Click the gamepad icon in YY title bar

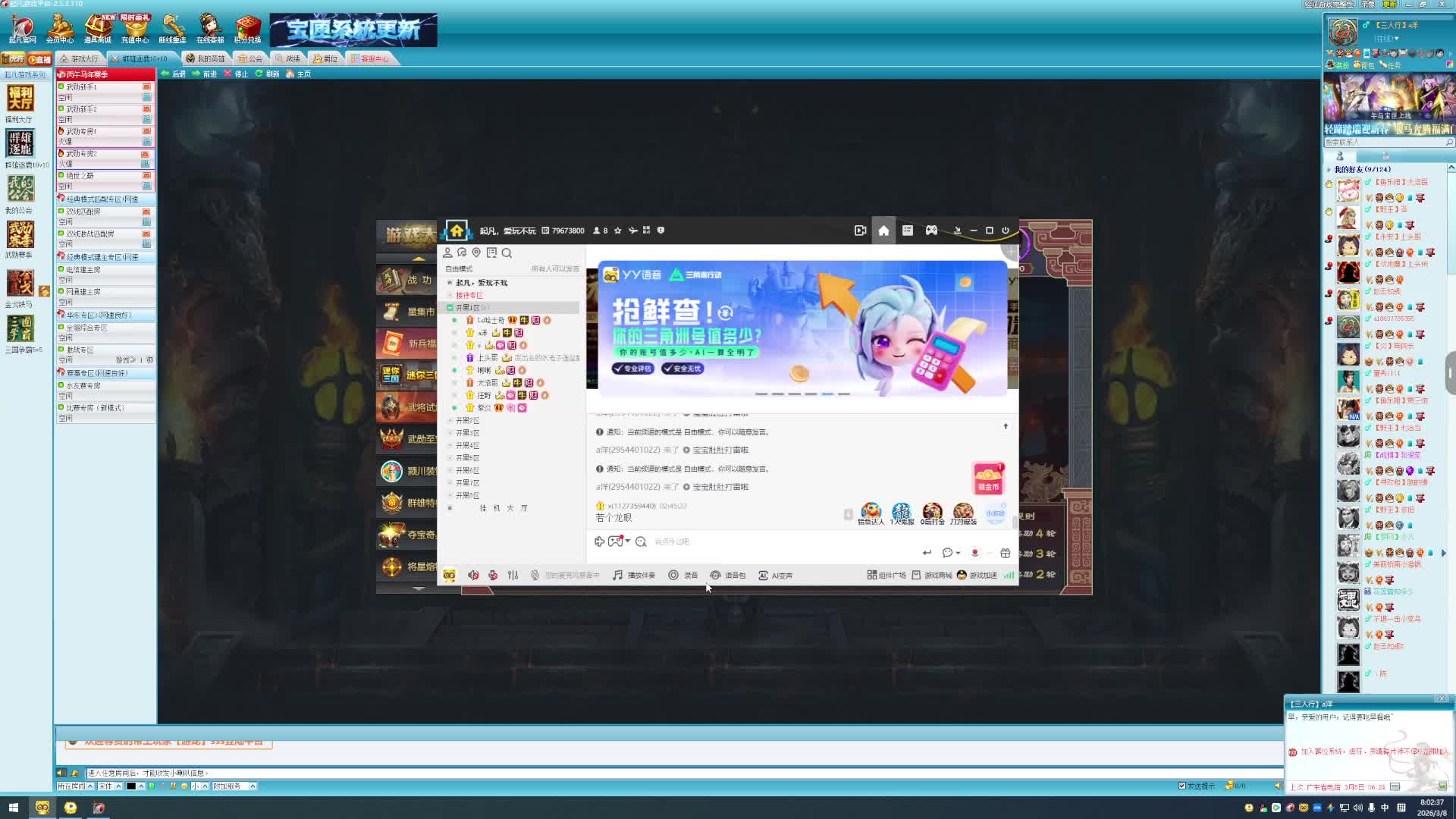(x=931, y=231)
